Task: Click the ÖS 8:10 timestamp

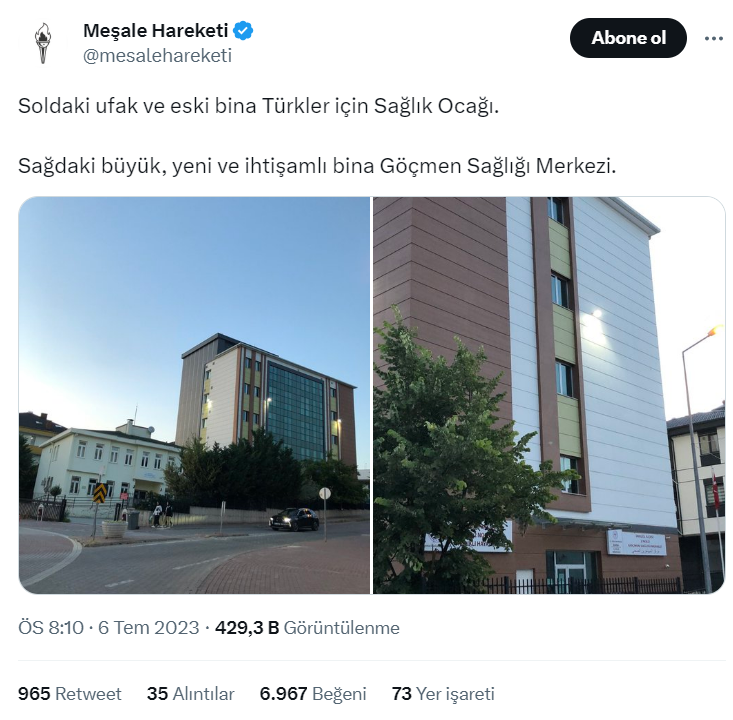Action: click(51, 627)
